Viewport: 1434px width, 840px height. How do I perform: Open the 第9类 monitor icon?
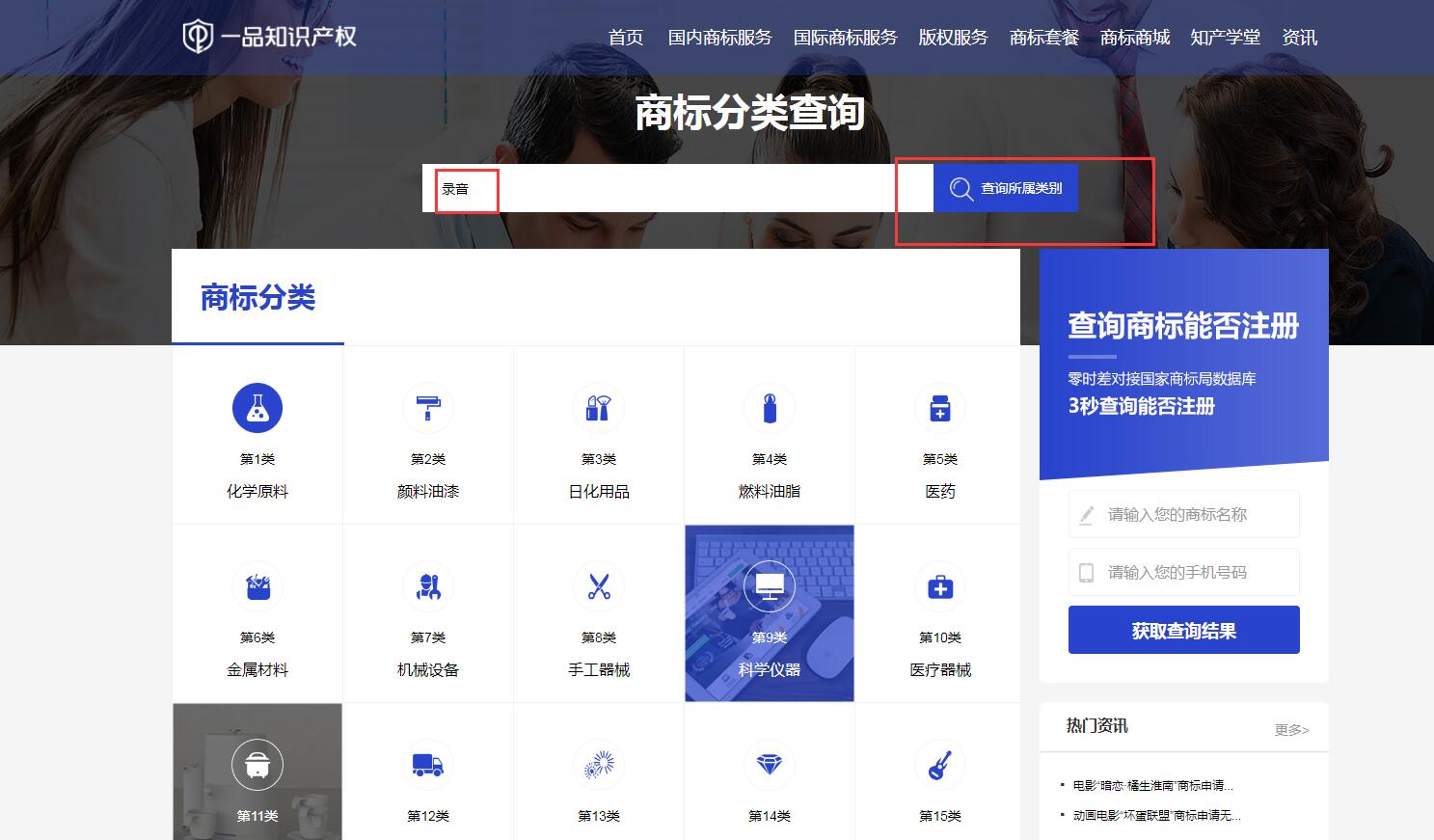tap(770, 586)
